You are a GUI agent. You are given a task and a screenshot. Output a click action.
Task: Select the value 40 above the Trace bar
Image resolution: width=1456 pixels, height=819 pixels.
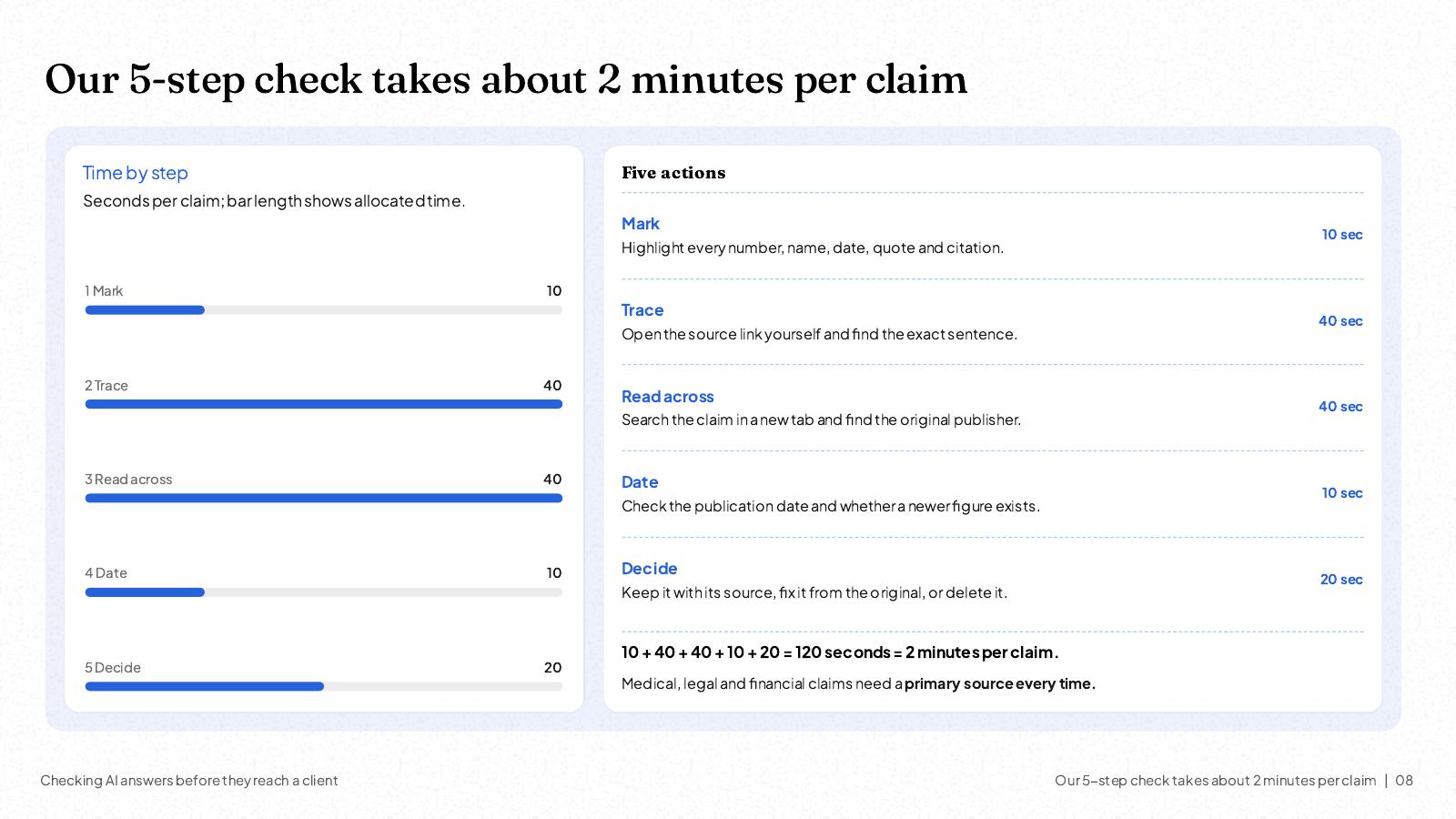pyautogui.click(x=552, y=386)
